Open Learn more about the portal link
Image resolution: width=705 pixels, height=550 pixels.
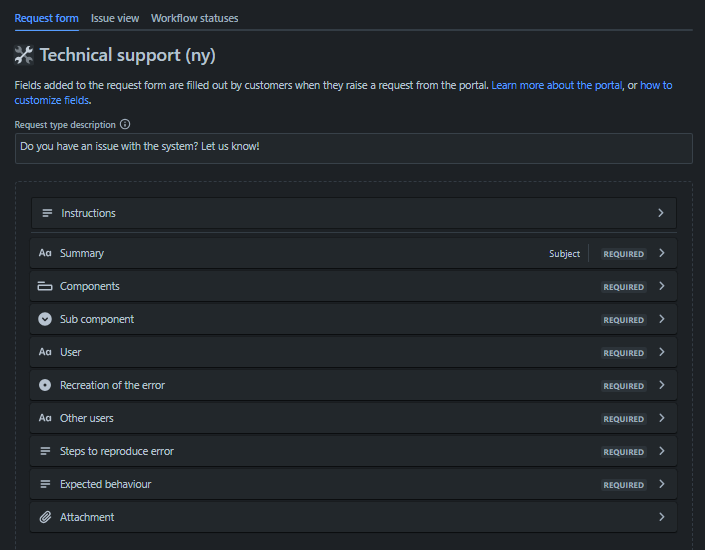pyautogui.click(x=557, y=86)
